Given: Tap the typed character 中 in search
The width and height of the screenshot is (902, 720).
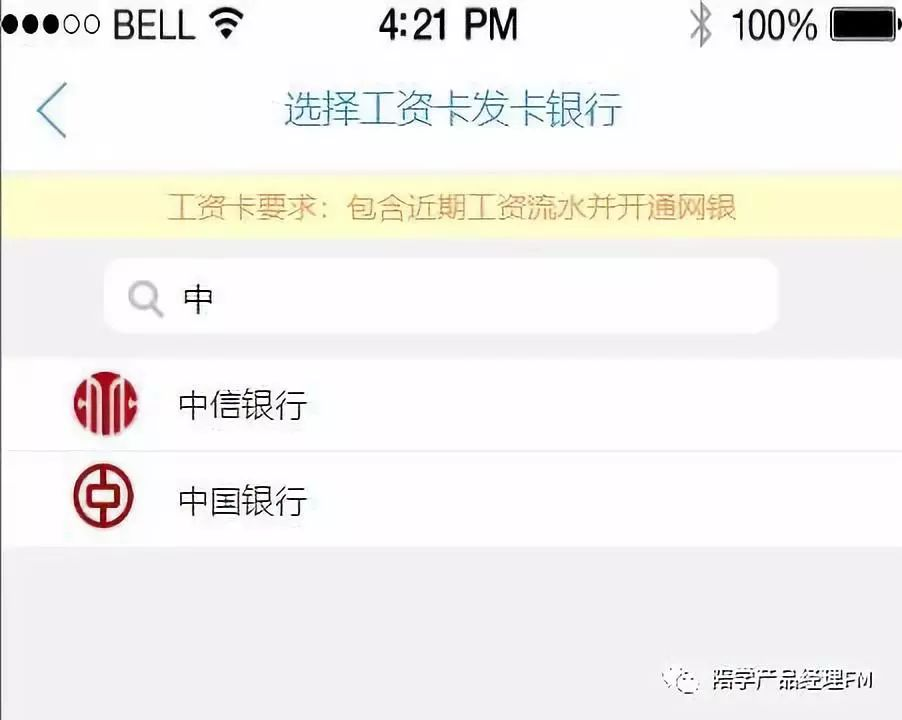Looking at the screenshot, I should [197, 298].
